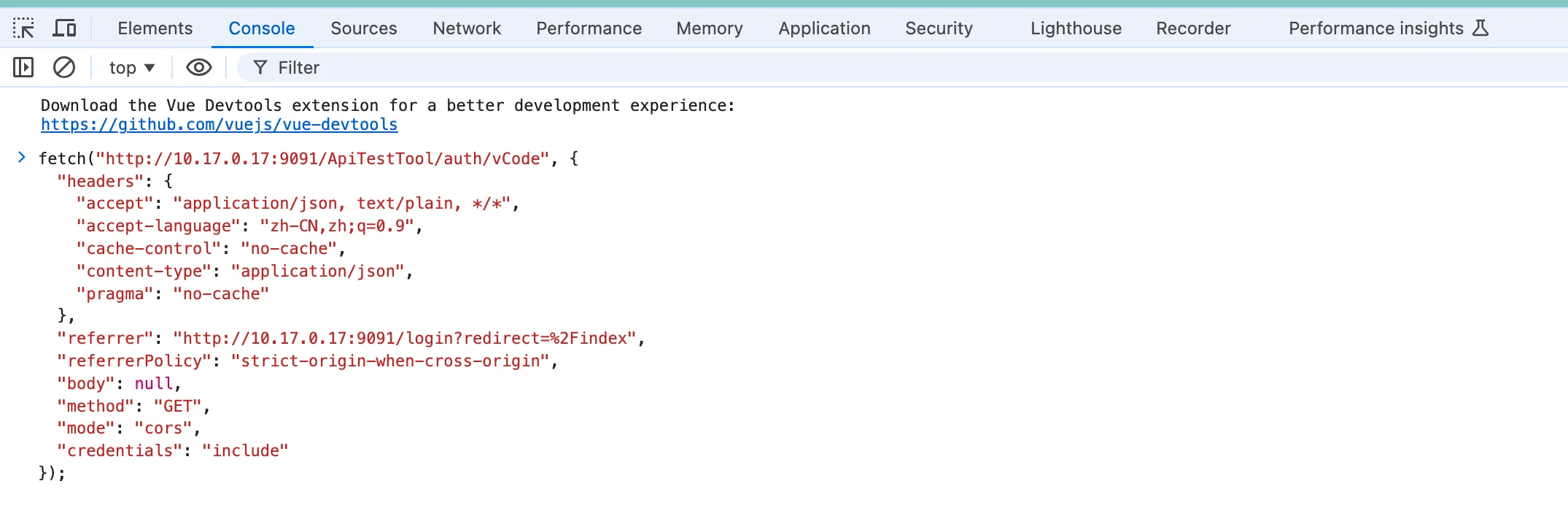1568x527 pixels.
Task: Activate the inspect element selector icon
Action: pos(23,28)
